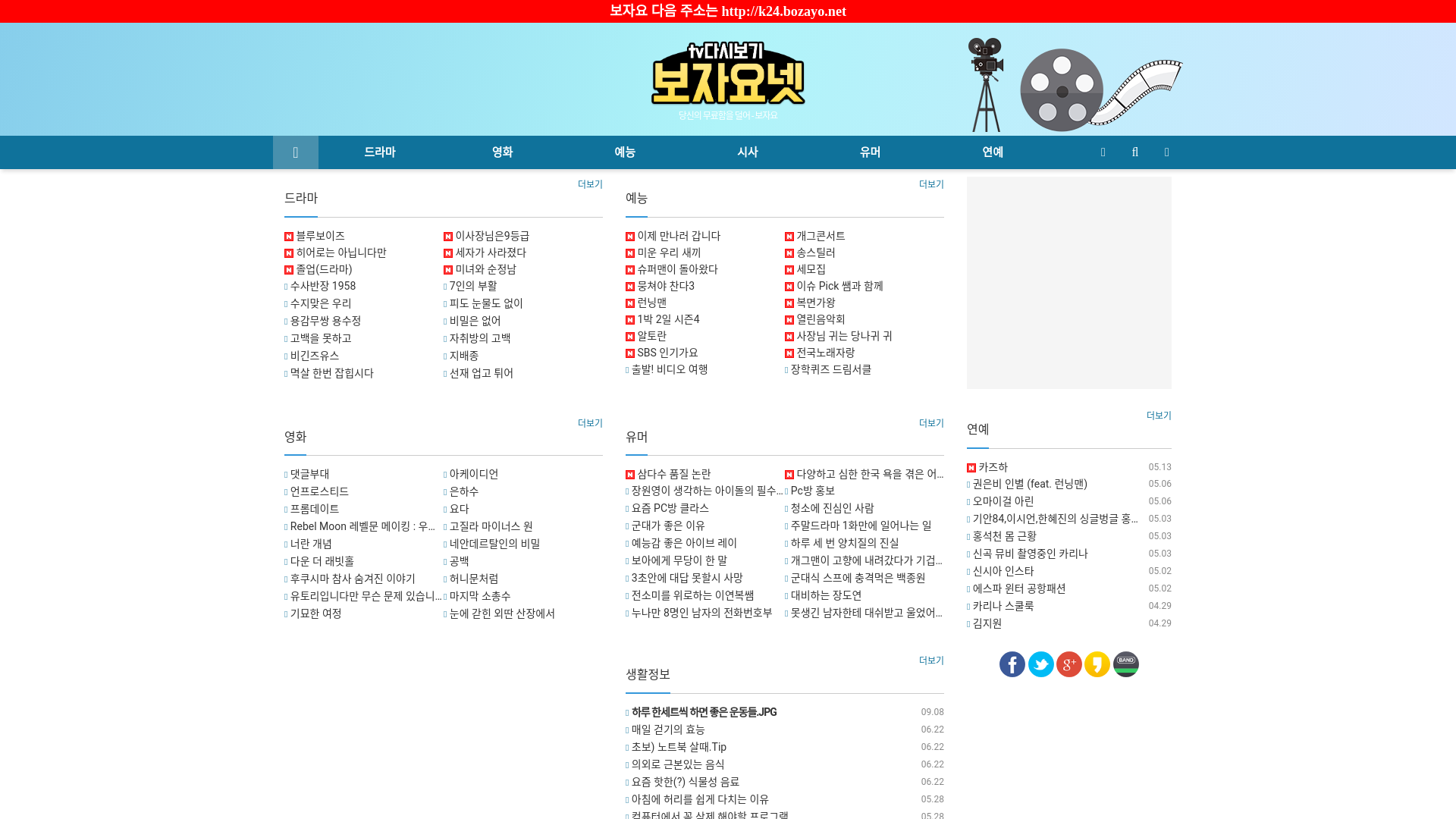Share via Google Plus icon
The image size is (1456, 819).
[1069, 664]
